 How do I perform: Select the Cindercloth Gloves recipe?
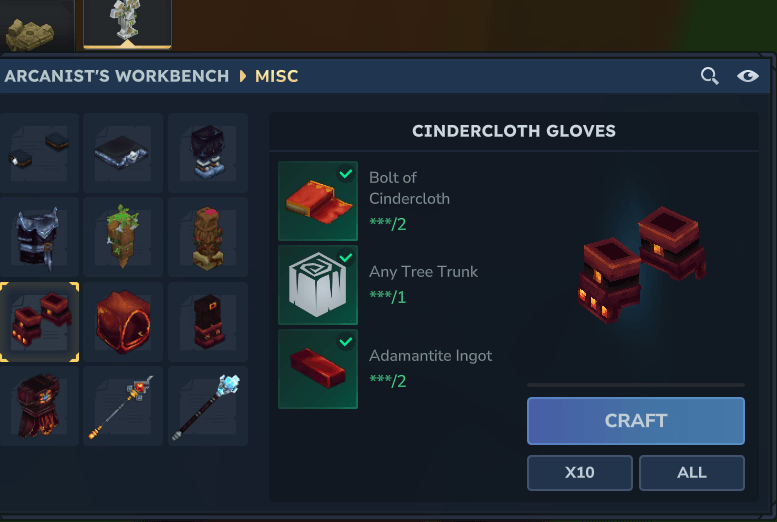(39, 322)
